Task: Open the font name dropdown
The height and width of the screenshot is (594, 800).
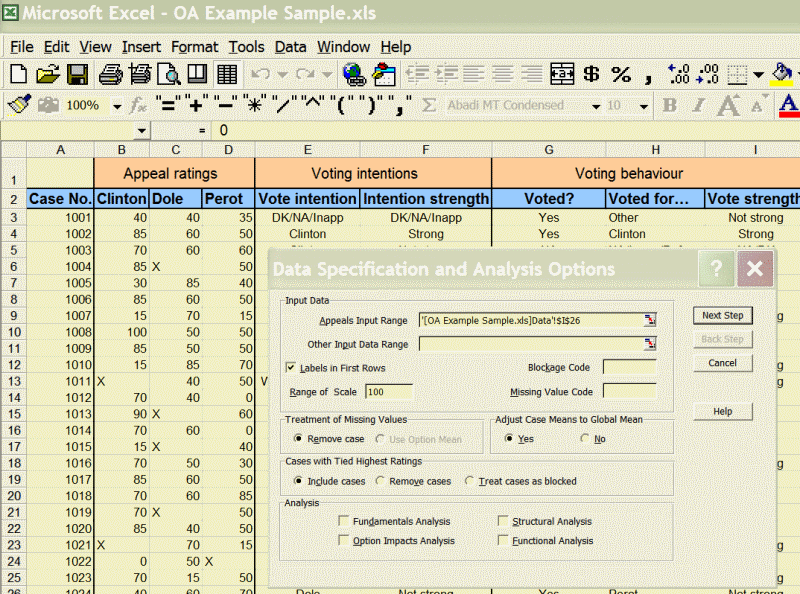Action: [x=595, y=106]
